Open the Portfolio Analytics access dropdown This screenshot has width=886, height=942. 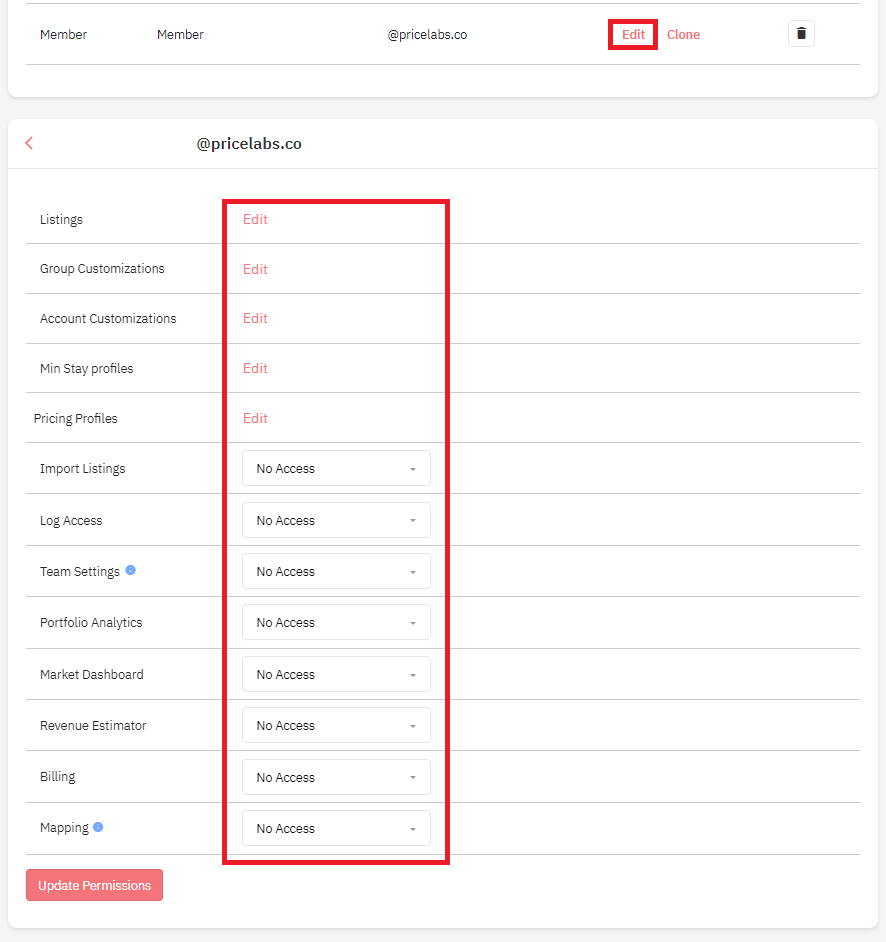tap(336, 623)
